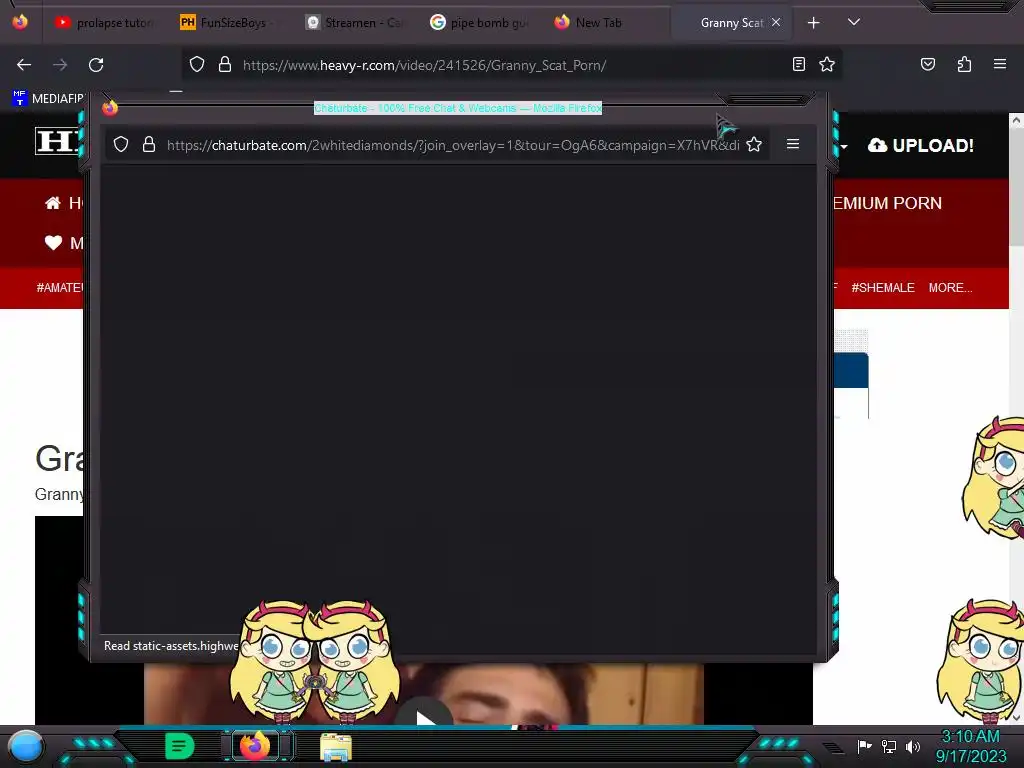Open the MORE... tags link
1024x768 pixels.
(x=950, y=288)
